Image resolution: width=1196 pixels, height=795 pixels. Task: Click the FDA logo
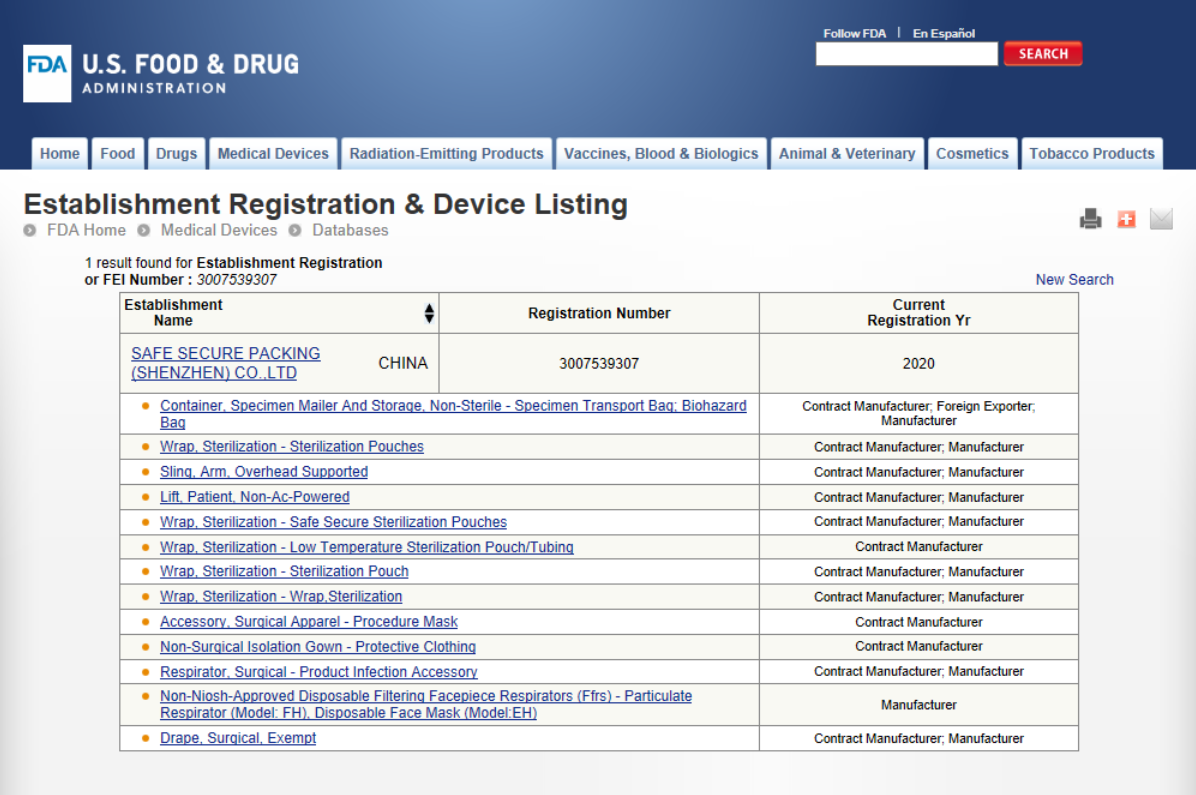tap(47, 73)
